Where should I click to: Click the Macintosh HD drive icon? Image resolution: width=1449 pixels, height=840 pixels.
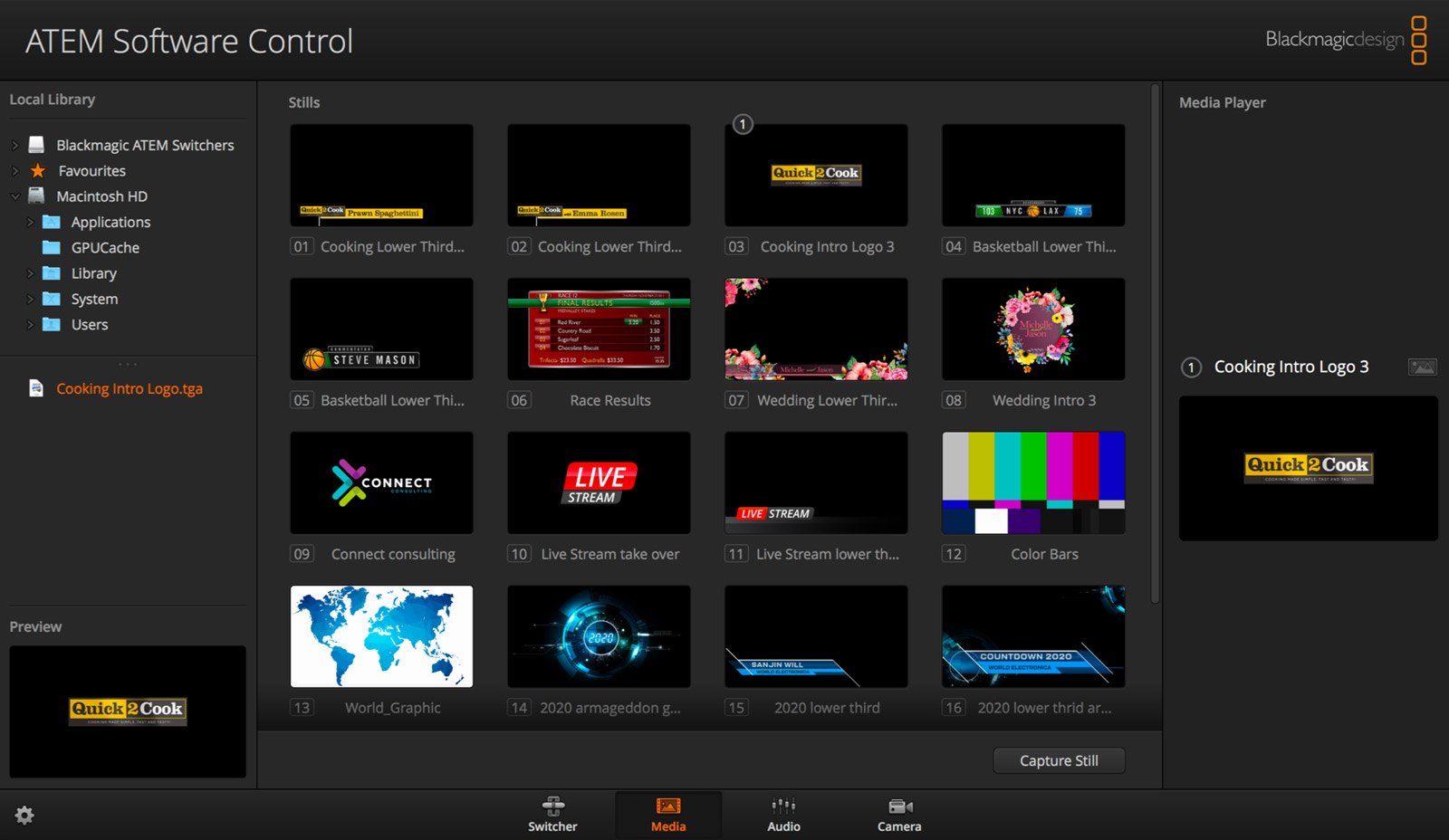click(35, 196)
